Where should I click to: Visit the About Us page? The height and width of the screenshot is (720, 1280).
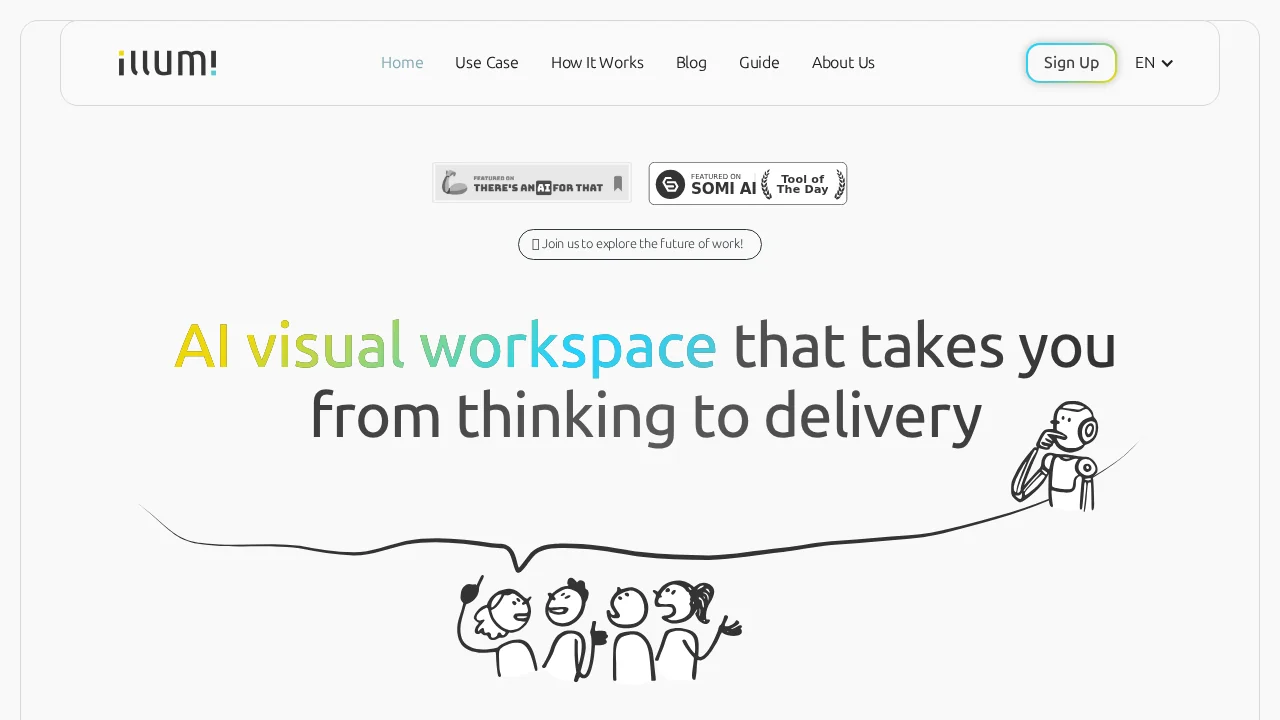coord(843,63)
